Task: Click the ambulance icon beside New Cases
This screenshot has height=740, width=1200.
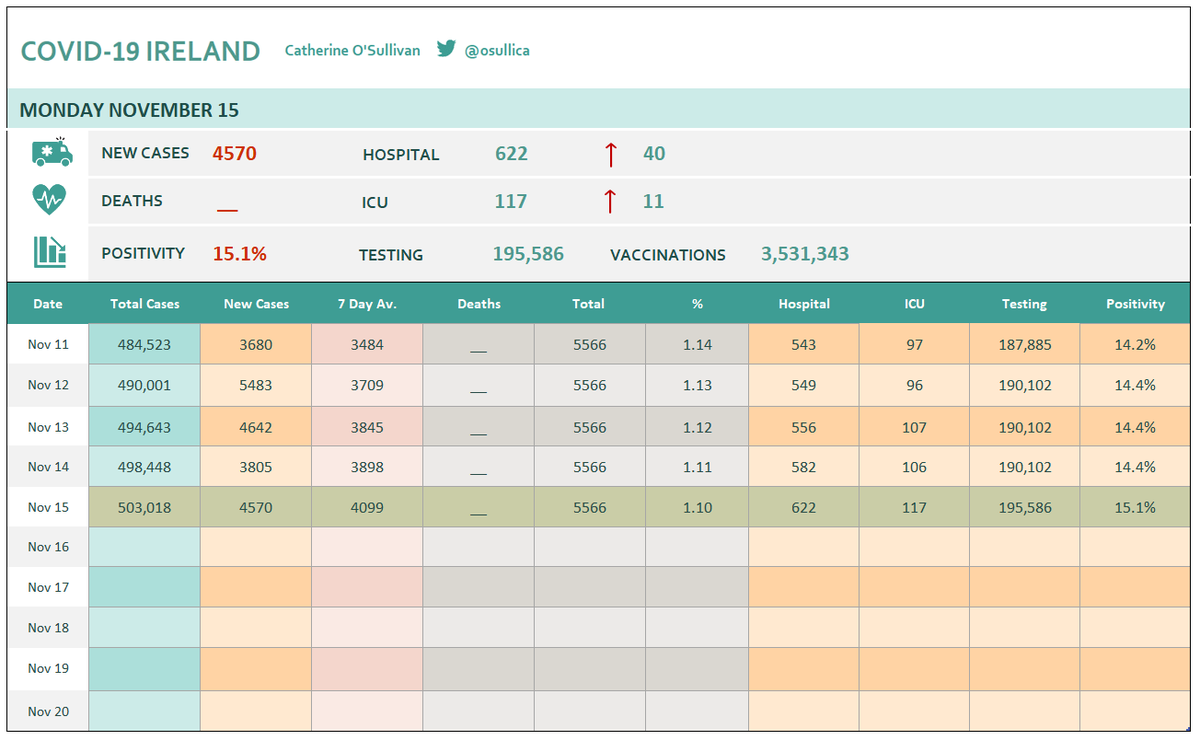Action: [52, 152]
